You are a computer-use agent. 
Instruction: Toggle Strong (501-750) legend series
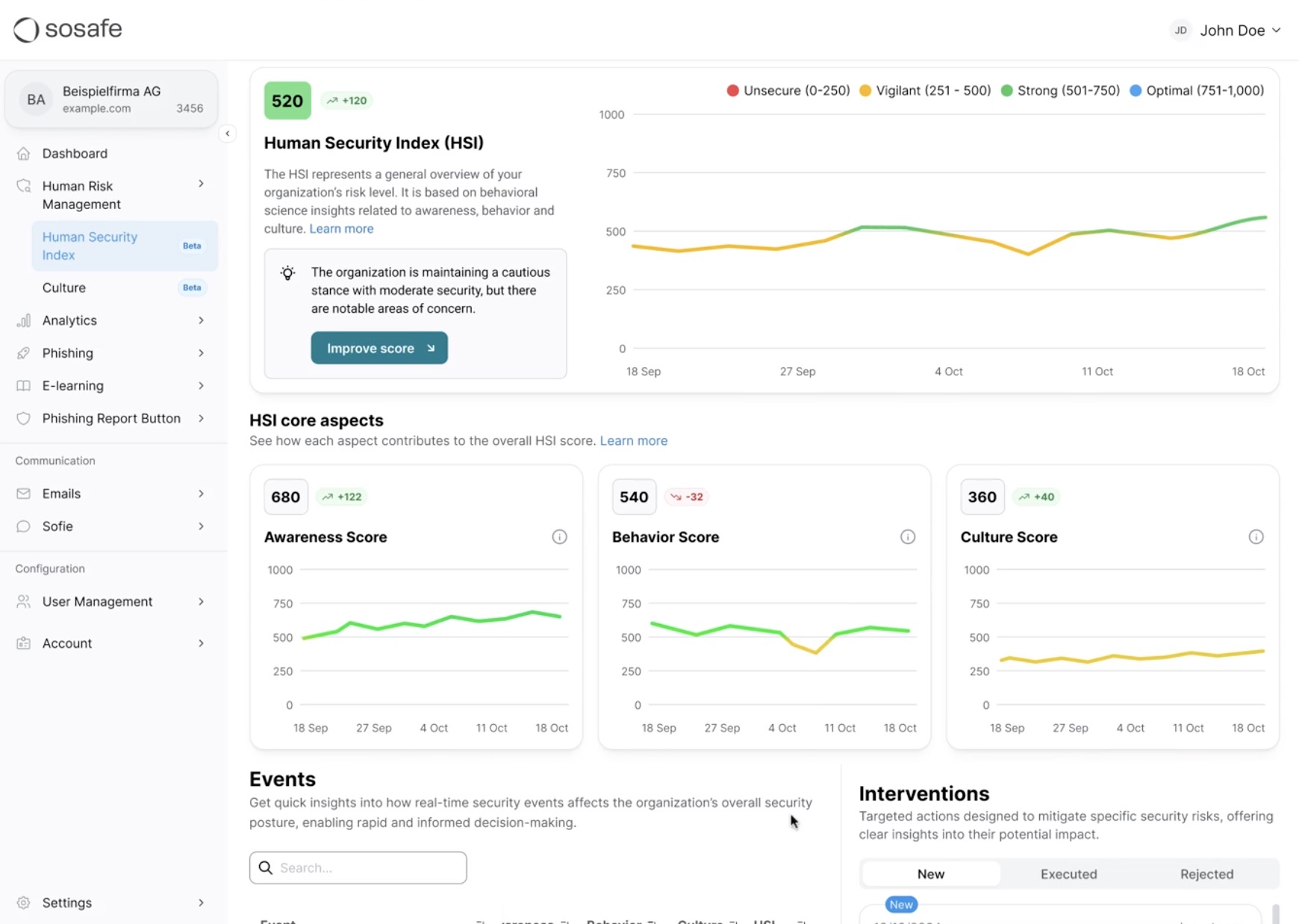click(x=1060, y=90)
